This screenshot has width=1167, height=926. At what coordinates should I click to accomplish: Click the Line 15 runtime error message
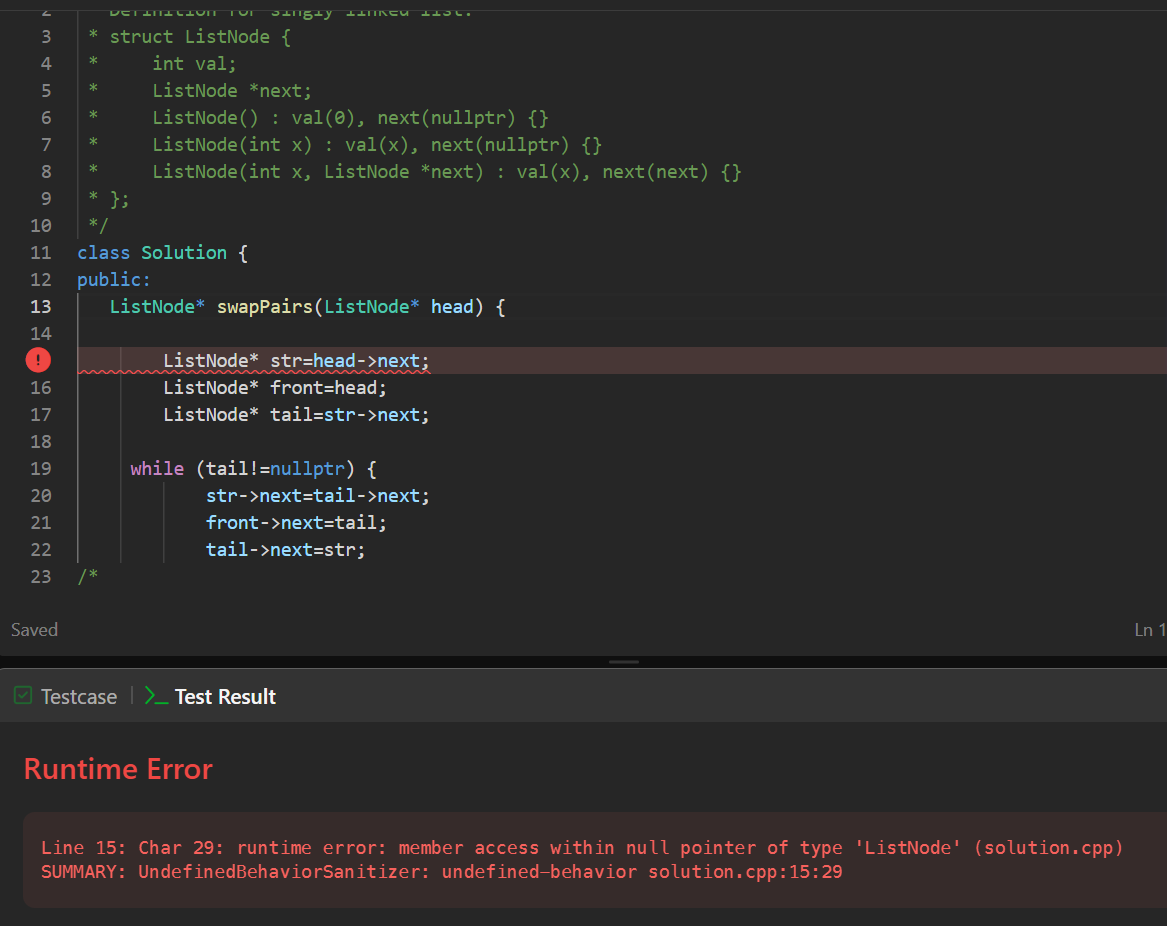(x=582, y=847)
